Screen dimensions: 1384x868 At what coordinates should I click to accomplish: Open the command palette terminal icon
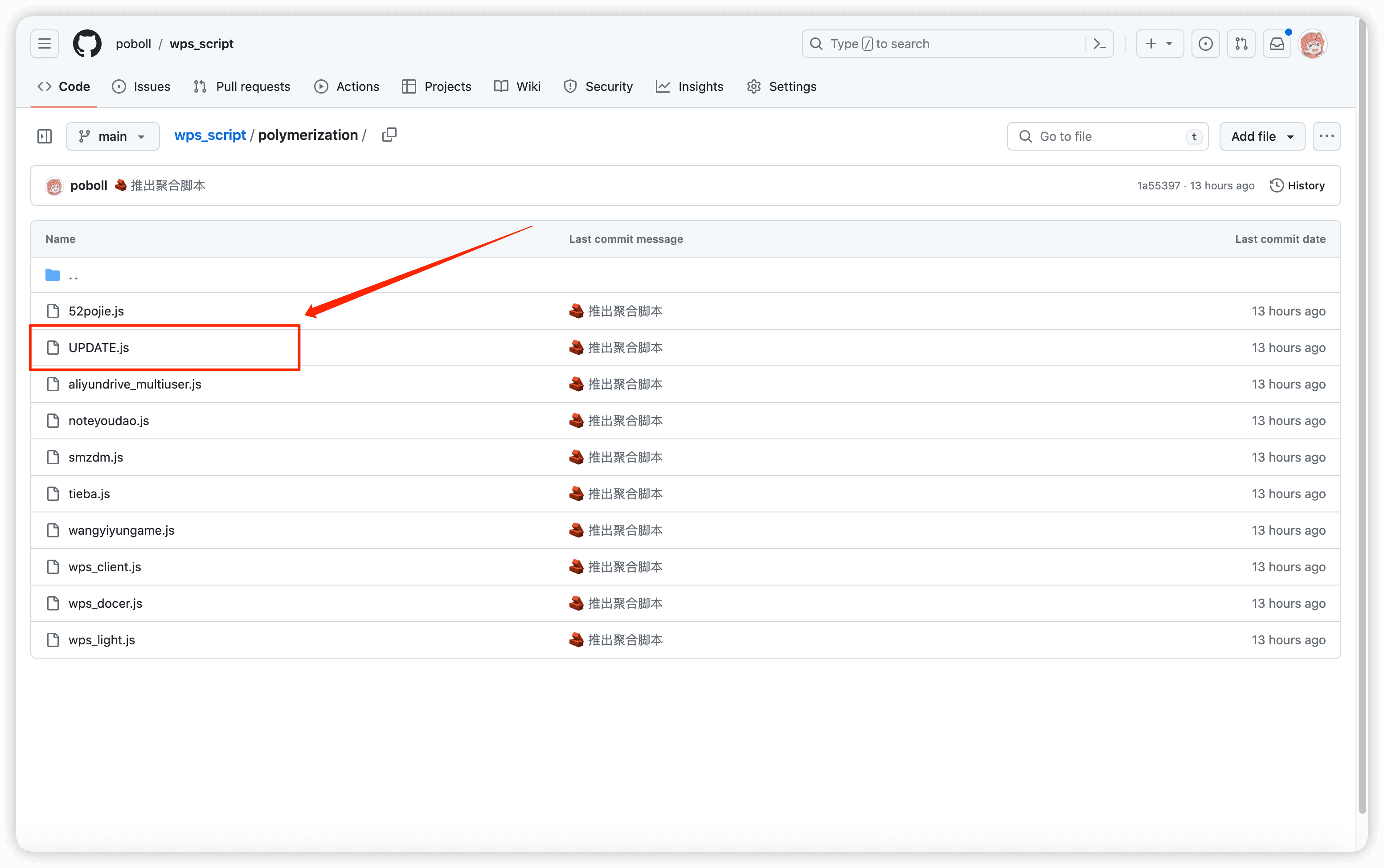(1099, 43)
